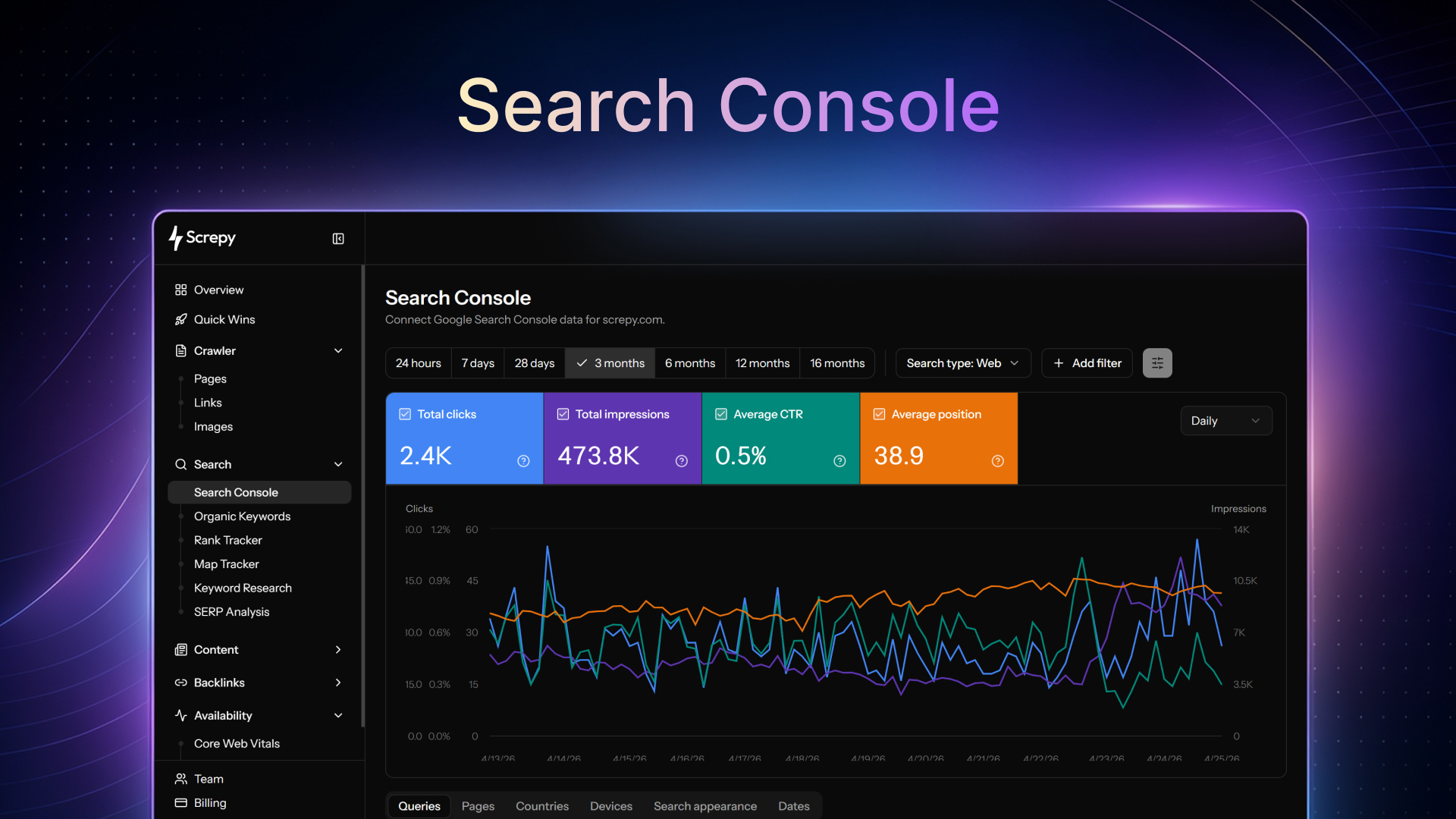
Task: Click the help icon on Total clicks card
Action: 523,461
